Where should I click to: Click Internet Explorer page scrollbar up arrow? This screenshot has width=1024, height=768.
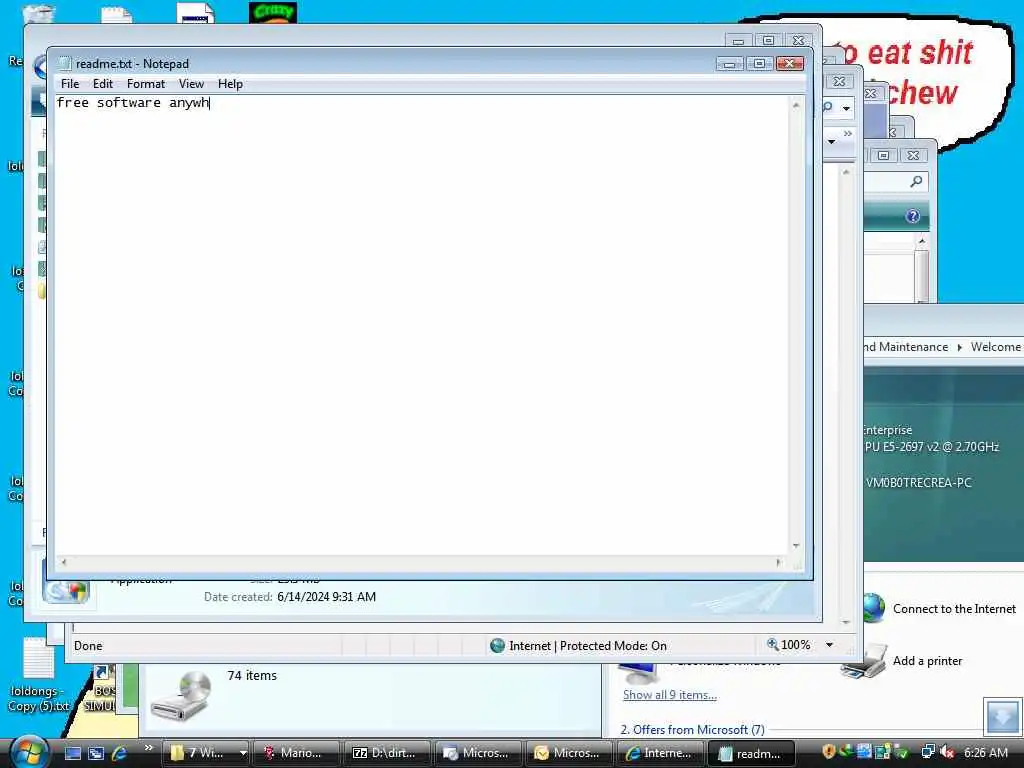[846, 172]
